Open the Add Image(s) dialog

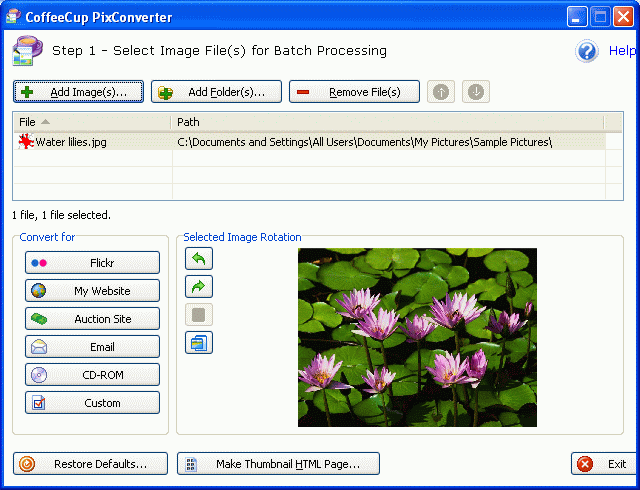pyautogui.click(x=78, y=92)
